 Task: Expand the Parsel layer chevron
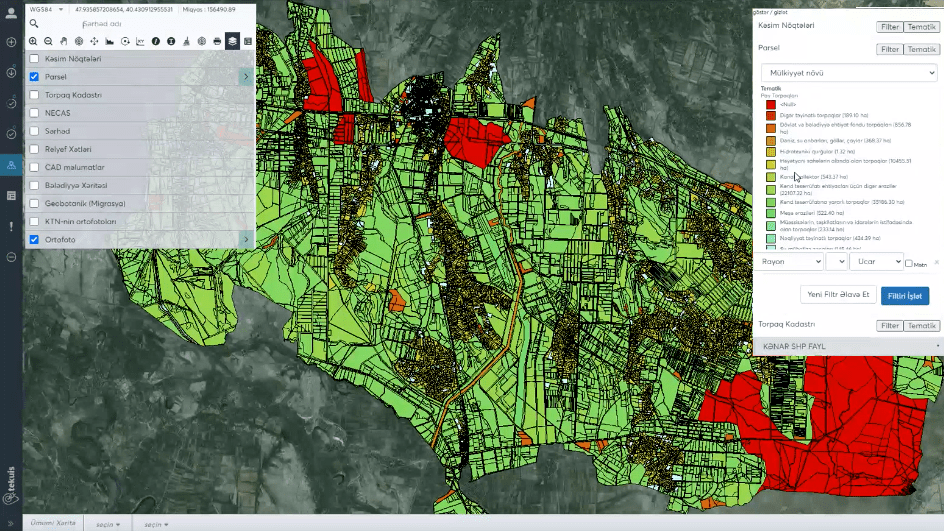(x=246, y=76)
